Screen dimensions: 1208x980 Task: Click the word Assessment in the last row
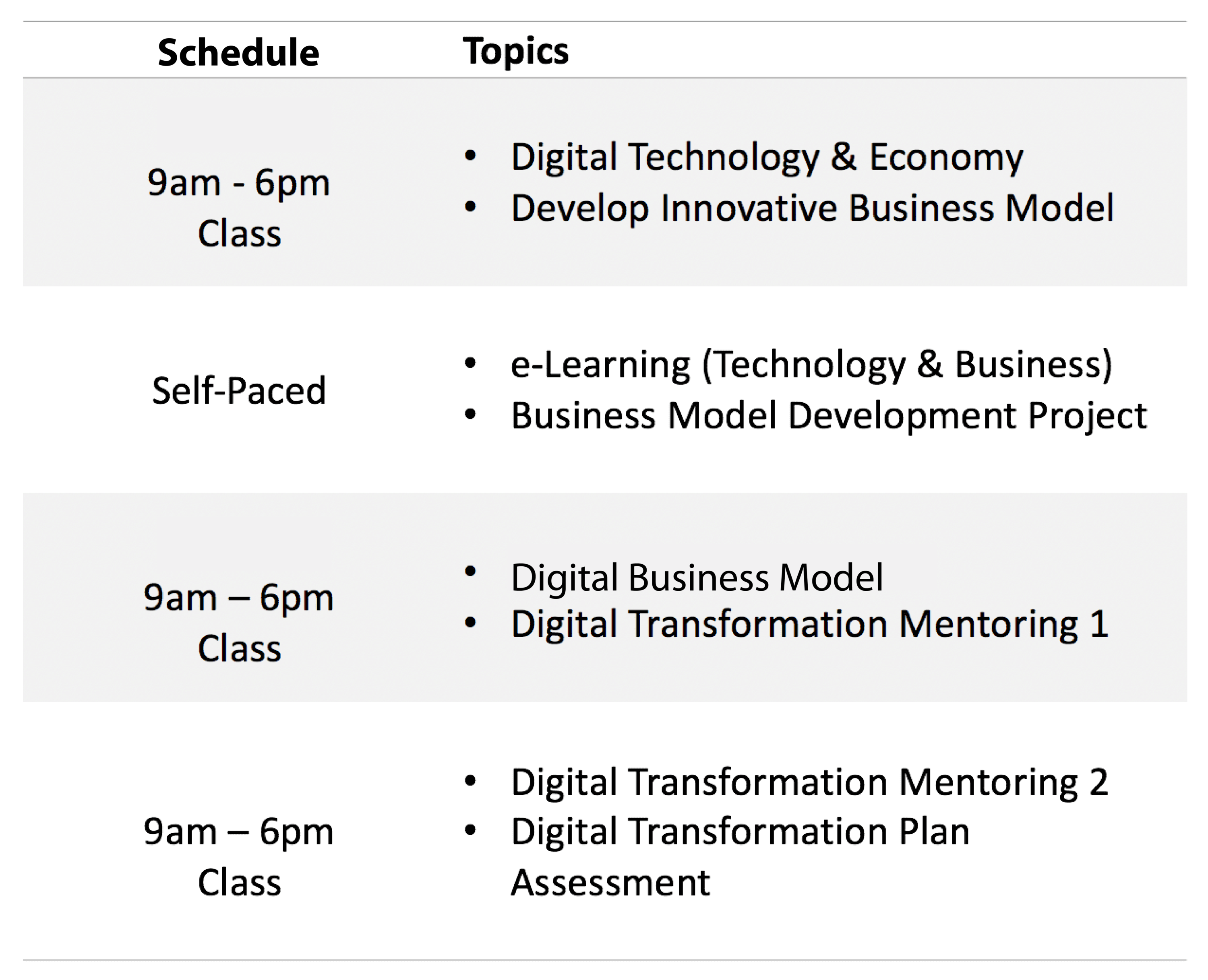pyautogui.click(x=610, y=882)
